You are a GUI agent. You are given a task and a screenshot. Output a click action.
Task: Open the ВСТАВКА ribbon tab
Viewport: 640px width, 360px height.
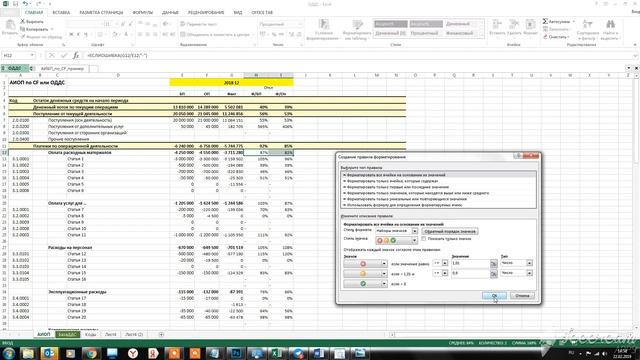pos(61,13)
